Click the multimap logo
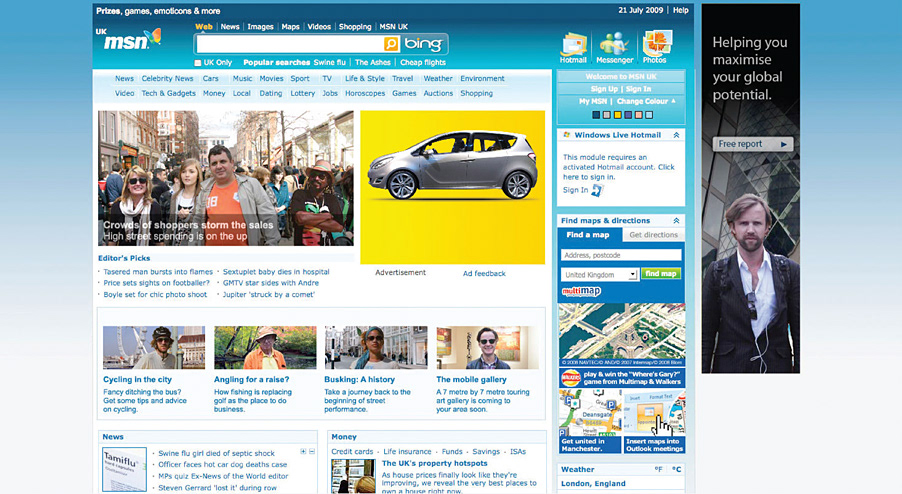The image size is (902, 494). pyautogui.click(x=581, y=291)
